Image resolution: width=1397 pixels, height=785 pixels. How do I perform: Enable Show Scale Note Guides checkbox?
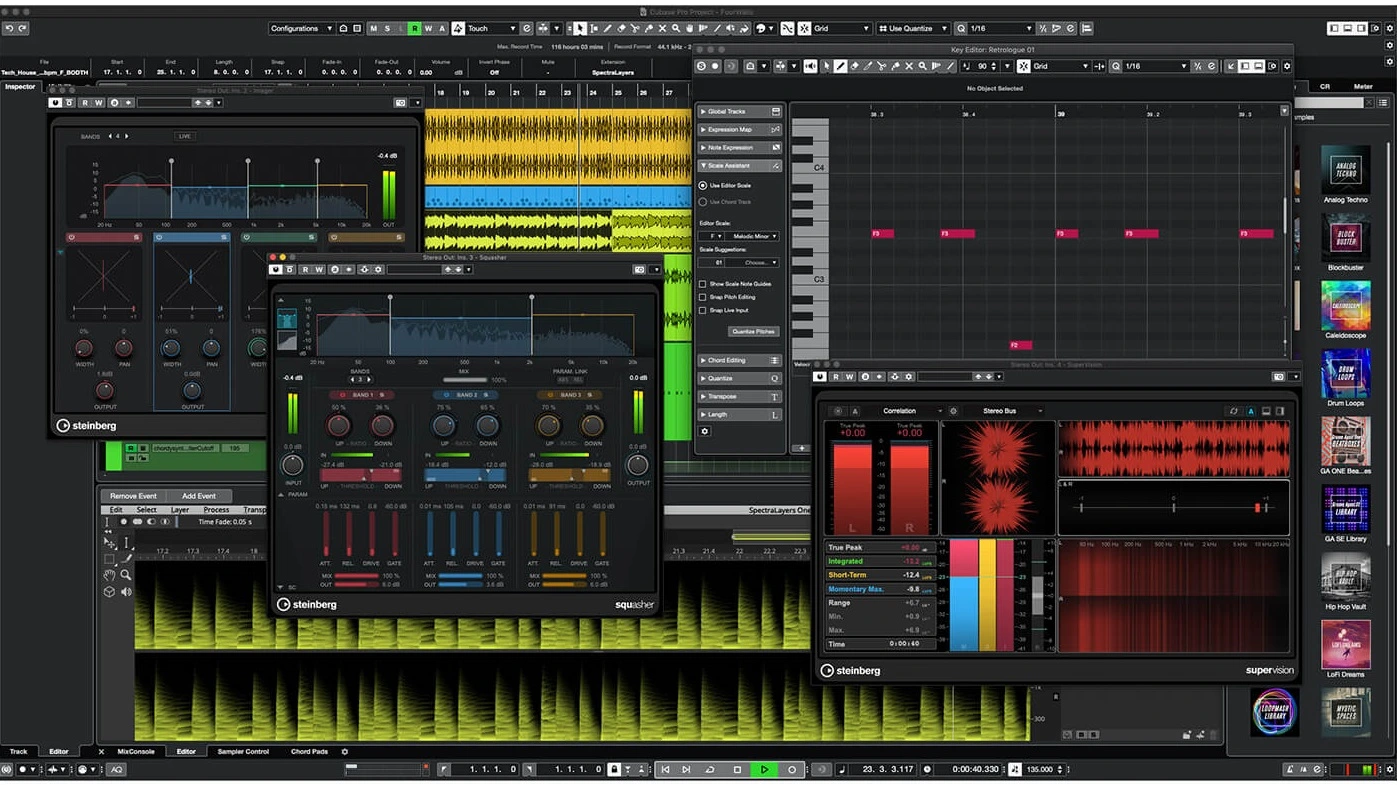click(x=703, y=284)
